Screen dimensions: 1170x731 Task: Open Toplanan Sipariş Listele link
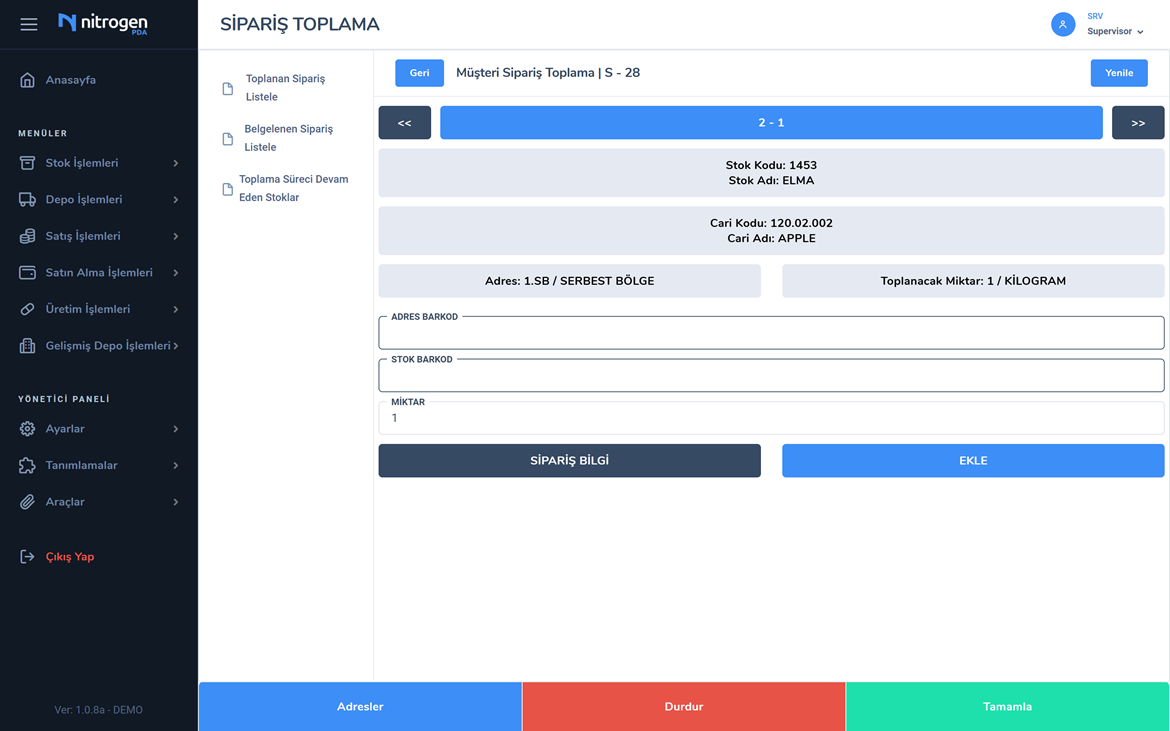coord(285,88)
